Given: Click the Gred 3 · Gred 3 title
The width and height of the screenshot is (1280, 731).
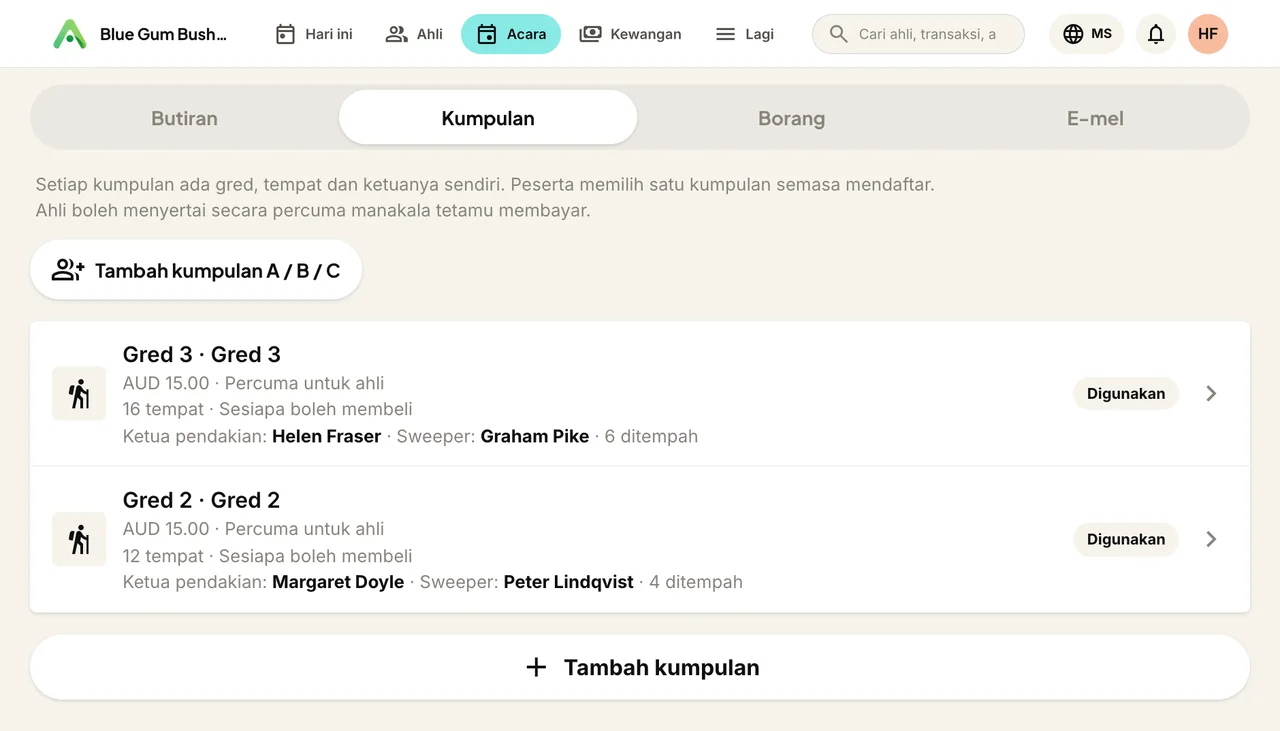Looking at the screenshot, I should point(202,355).
